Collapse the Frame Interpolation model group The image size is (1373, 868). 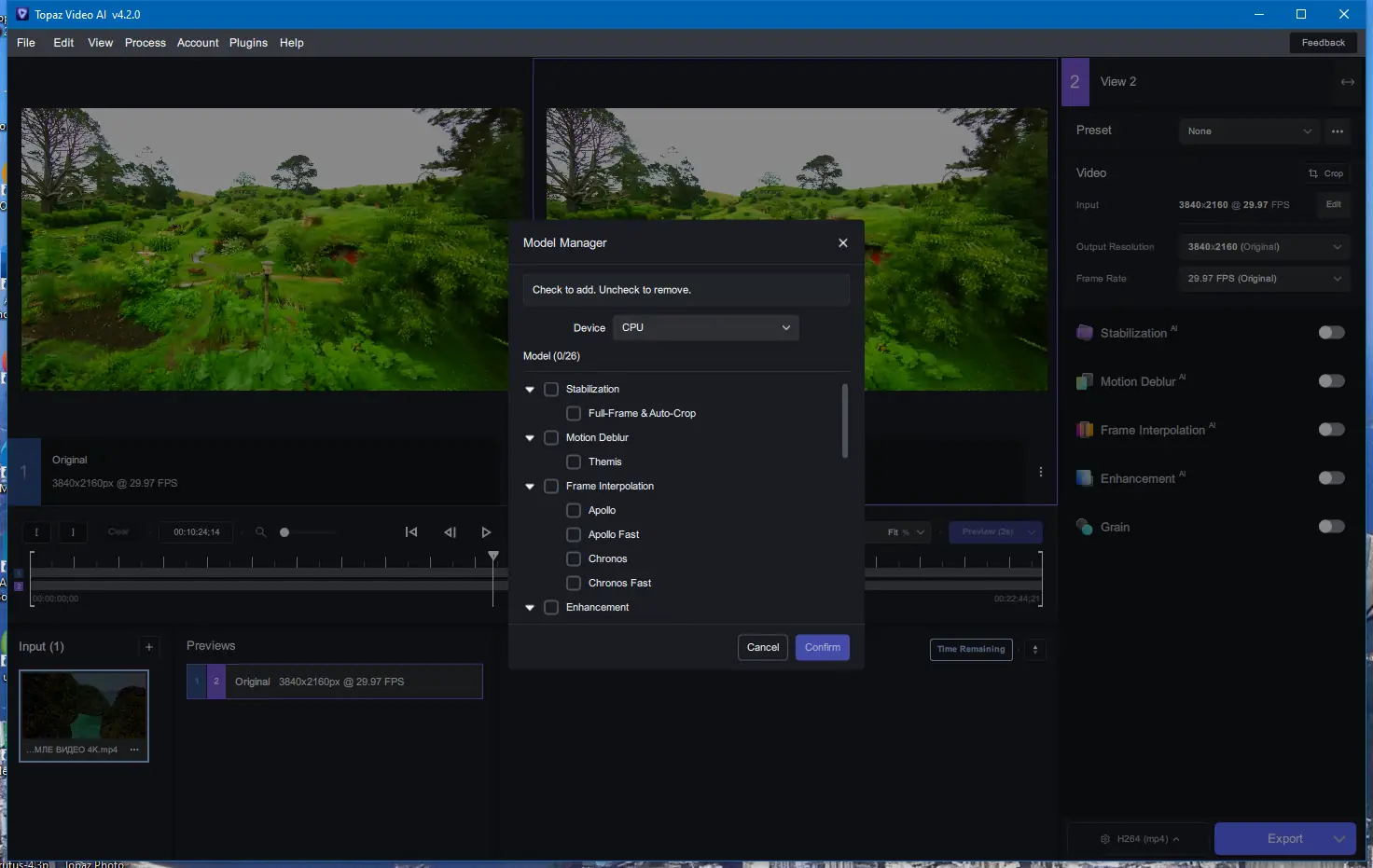click(x=530, y=487)
